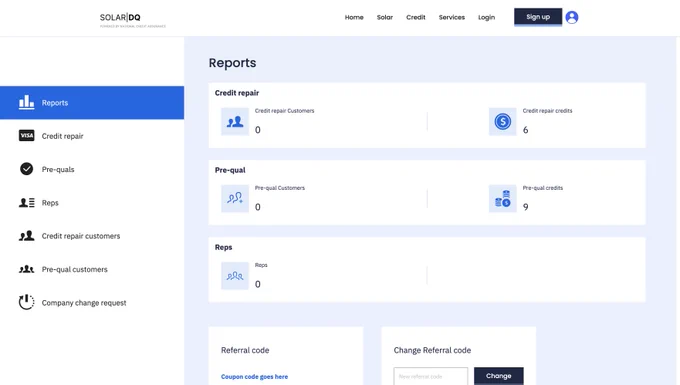Open Pre-qual customers page
Image resolution: width=680 pixels, height=385 pixels.
(x=92, y=269)
